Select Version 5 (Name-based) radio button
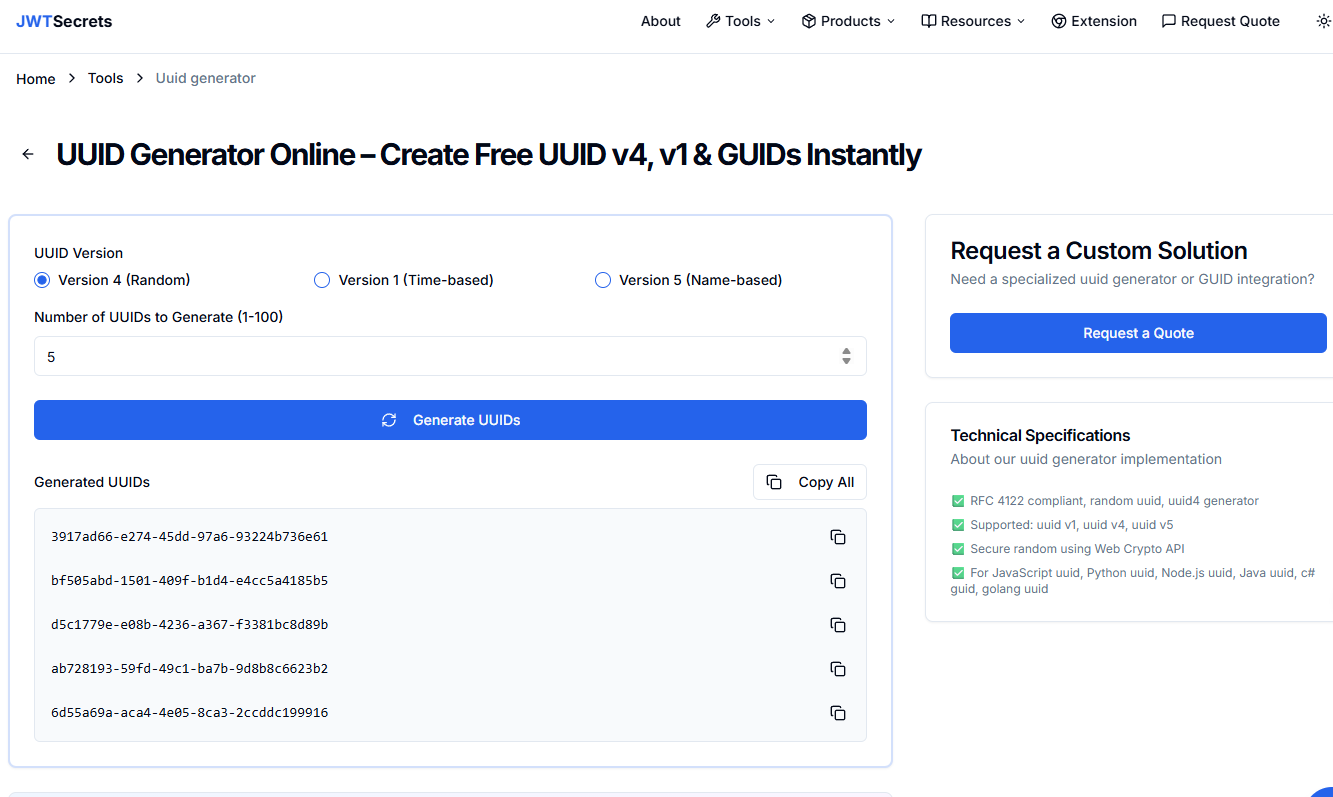Screen dimensions: 1333x797 pyautogui.click(x=603, y=280)
